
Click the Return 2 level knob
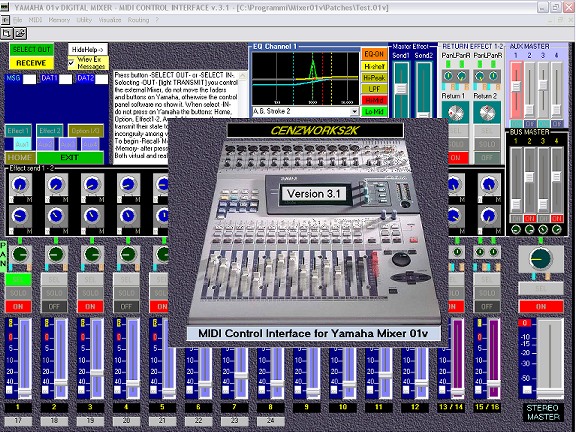tap(487, 113)
